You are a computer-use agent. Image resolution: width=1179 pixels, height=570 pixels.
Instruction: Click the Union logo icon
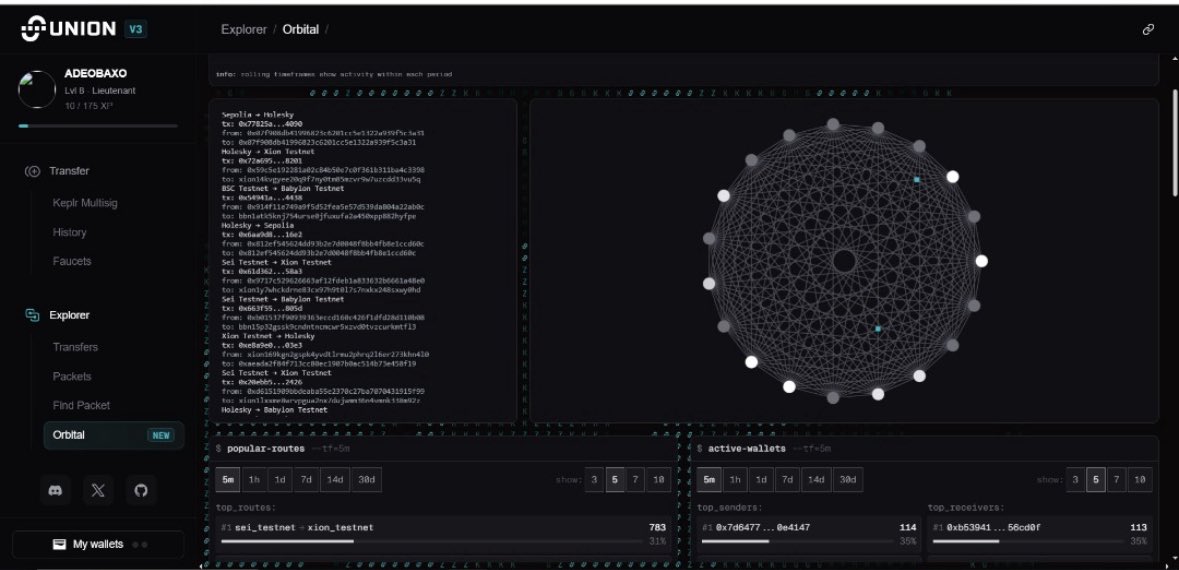[x=34, y=29]
